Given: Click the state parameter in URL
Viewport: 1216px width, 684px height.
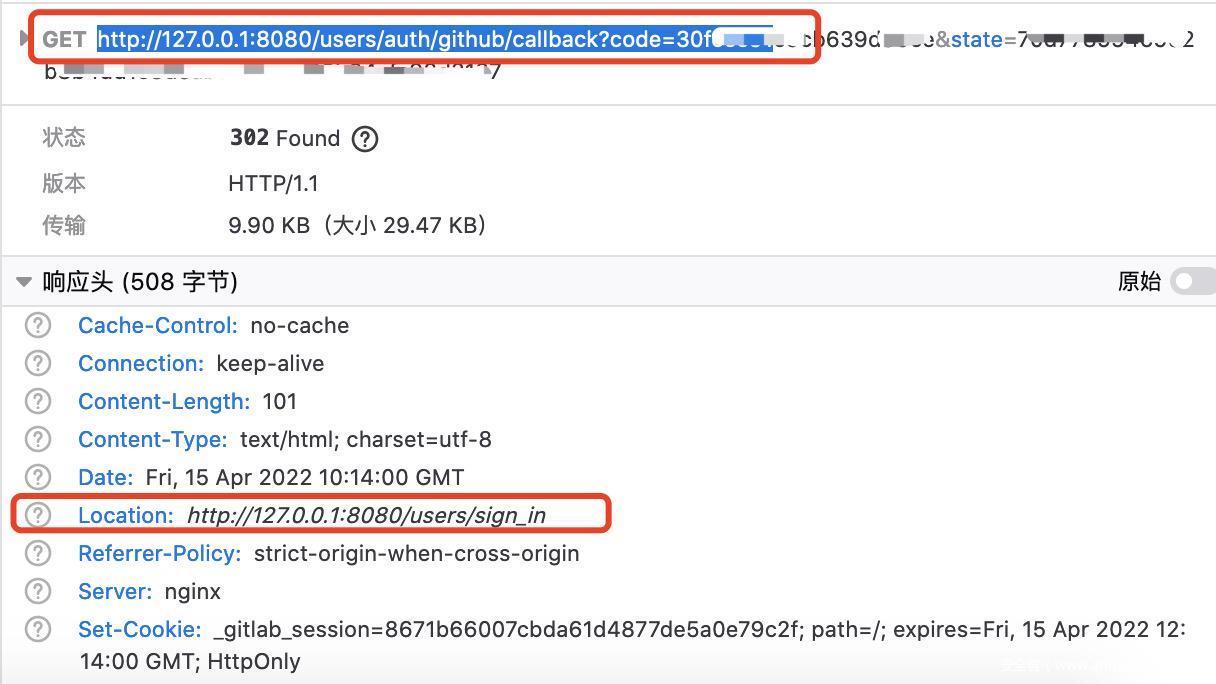Looking at the screenshot, I should (x=976, y=39).
